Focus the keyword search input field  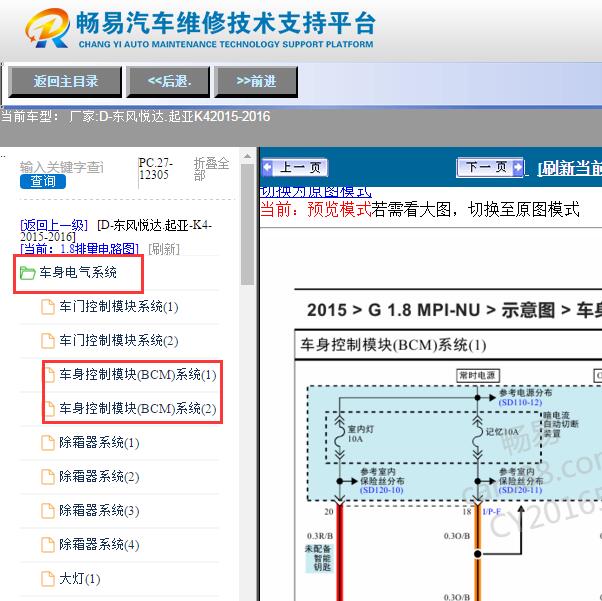pos(62,167)
